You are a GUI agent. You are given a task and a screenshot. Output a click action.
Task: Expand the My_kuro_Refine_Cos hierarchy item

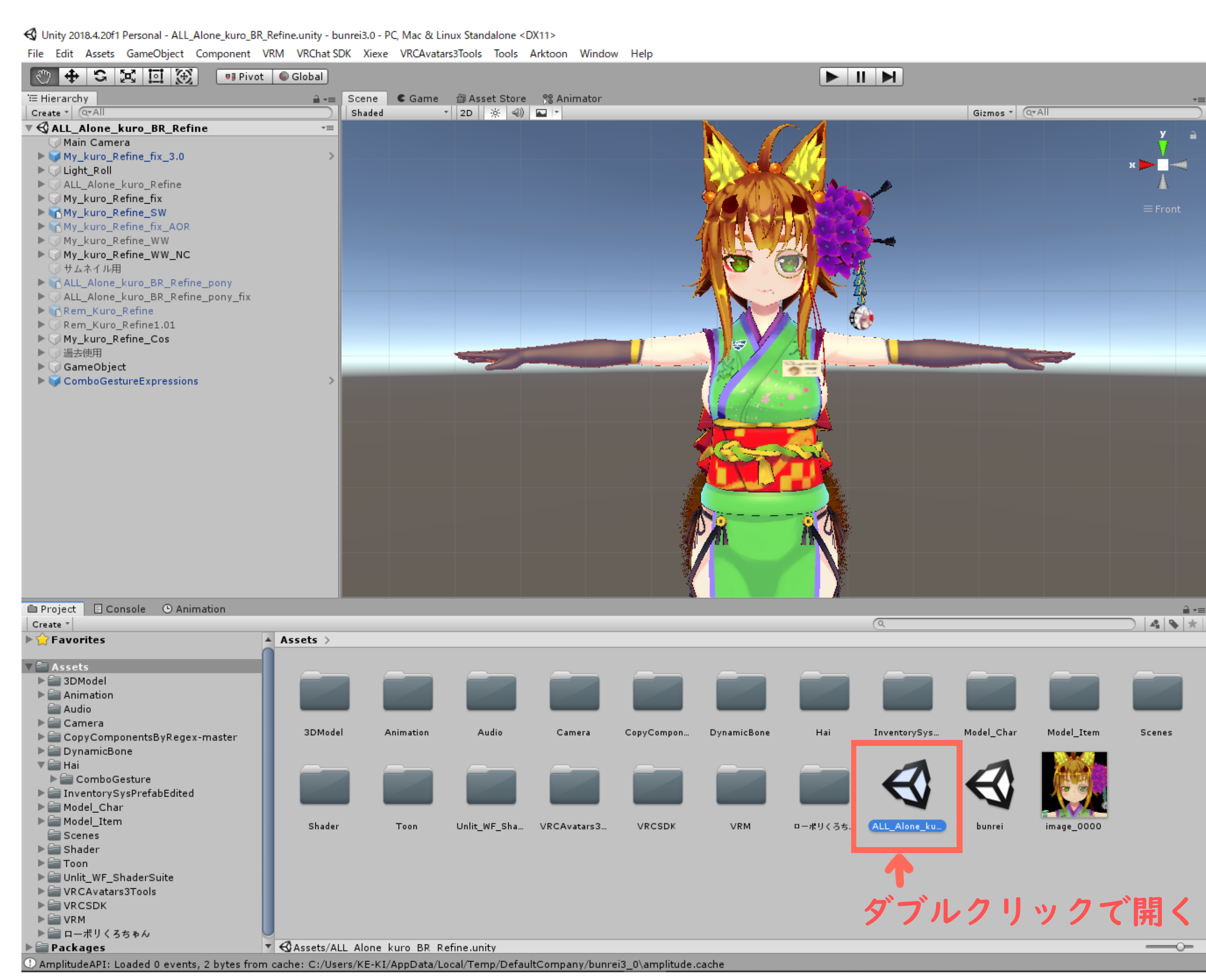[41, 339]
